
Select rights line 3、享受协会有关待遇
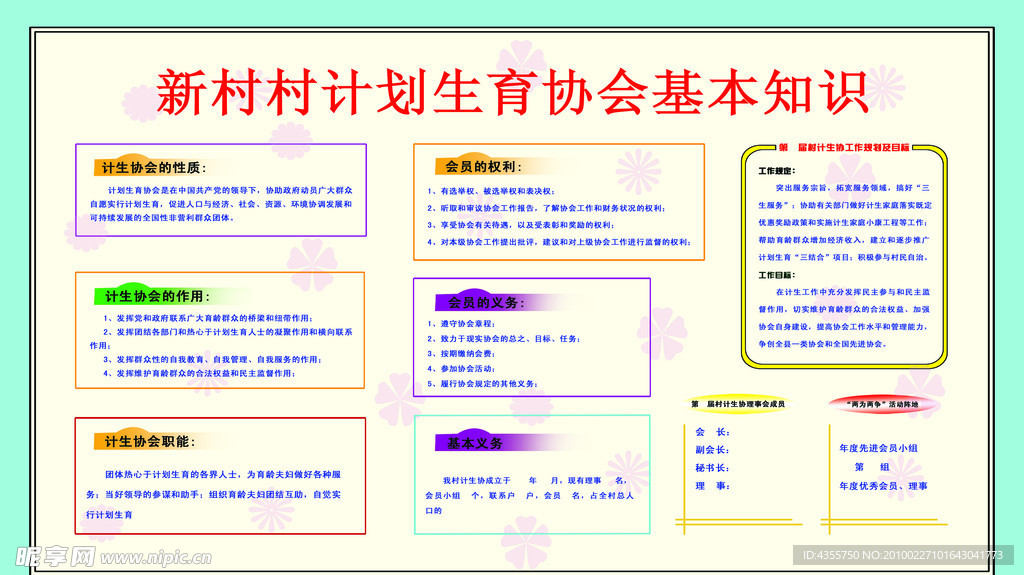tap(520, 225)
